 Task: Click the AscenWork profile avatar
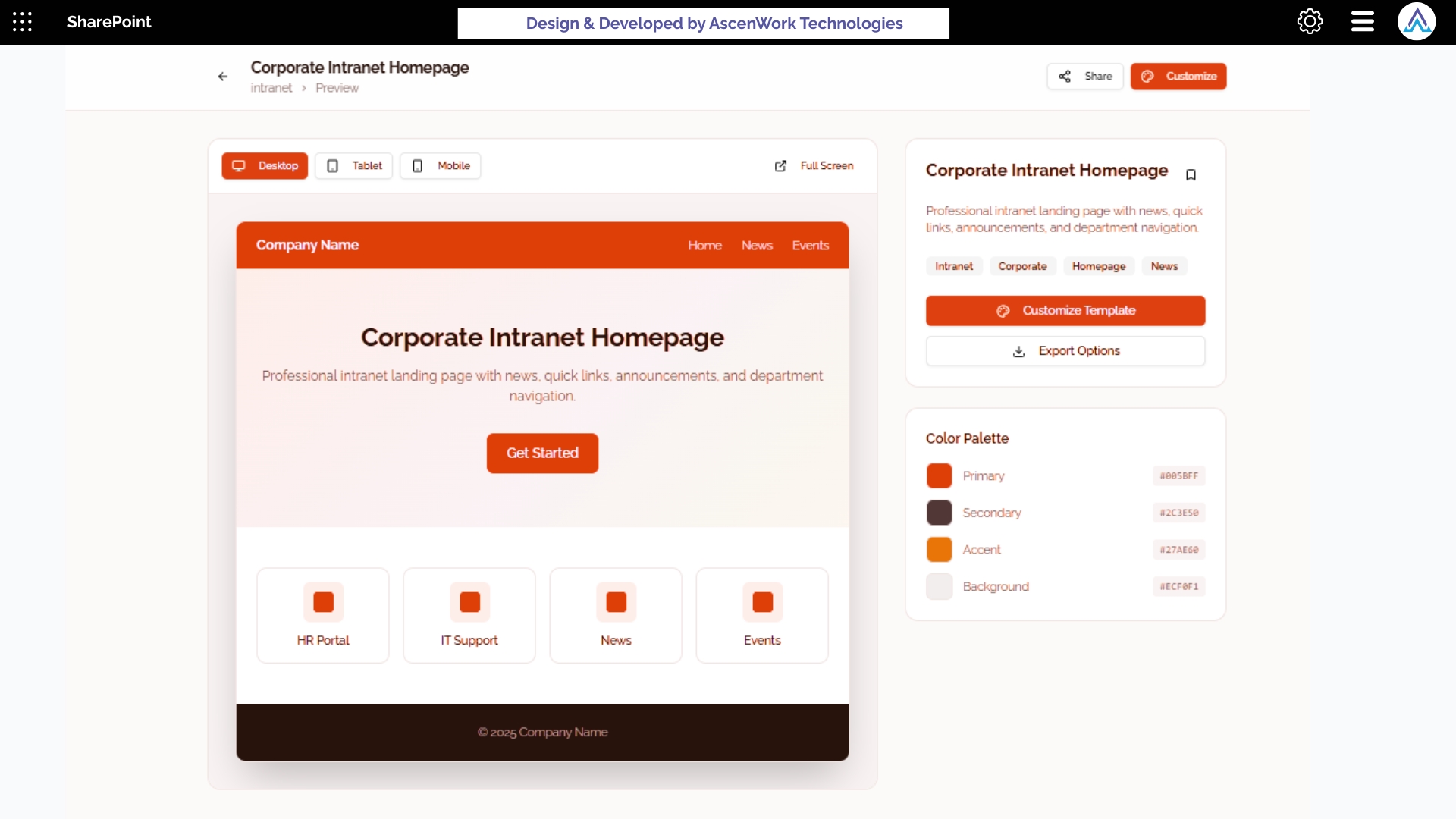click(1416, 22)
